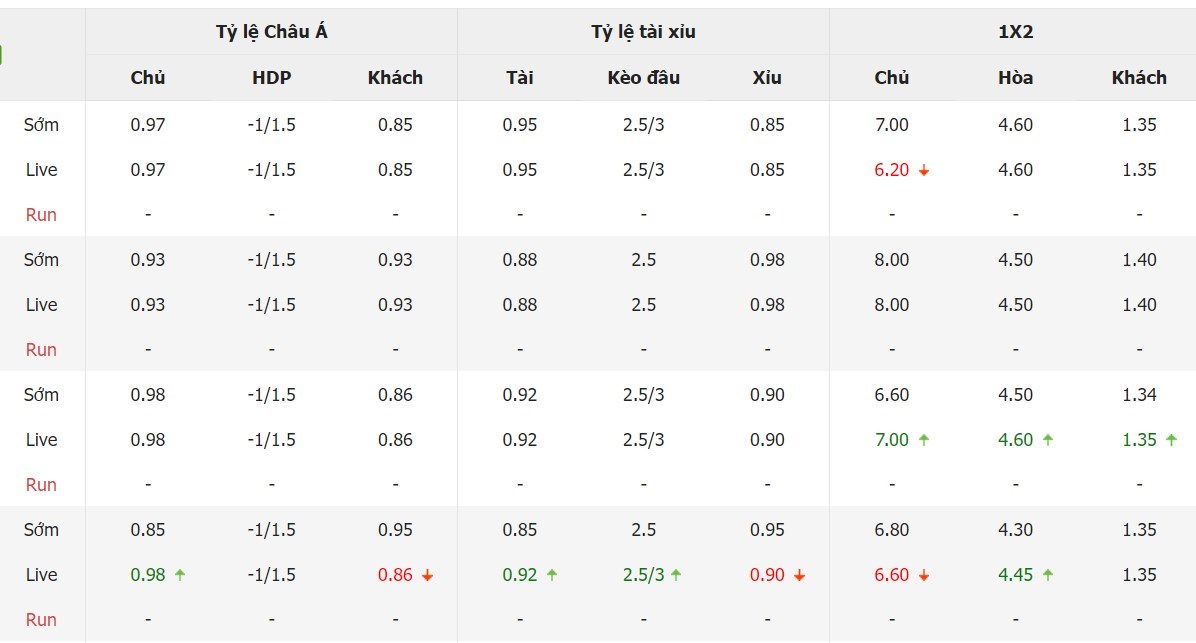Image resolution: width=1196 pixels, height=643 pixels.
Task: Click the 1.34 Khách odds value
Action: pos(1140,395)
